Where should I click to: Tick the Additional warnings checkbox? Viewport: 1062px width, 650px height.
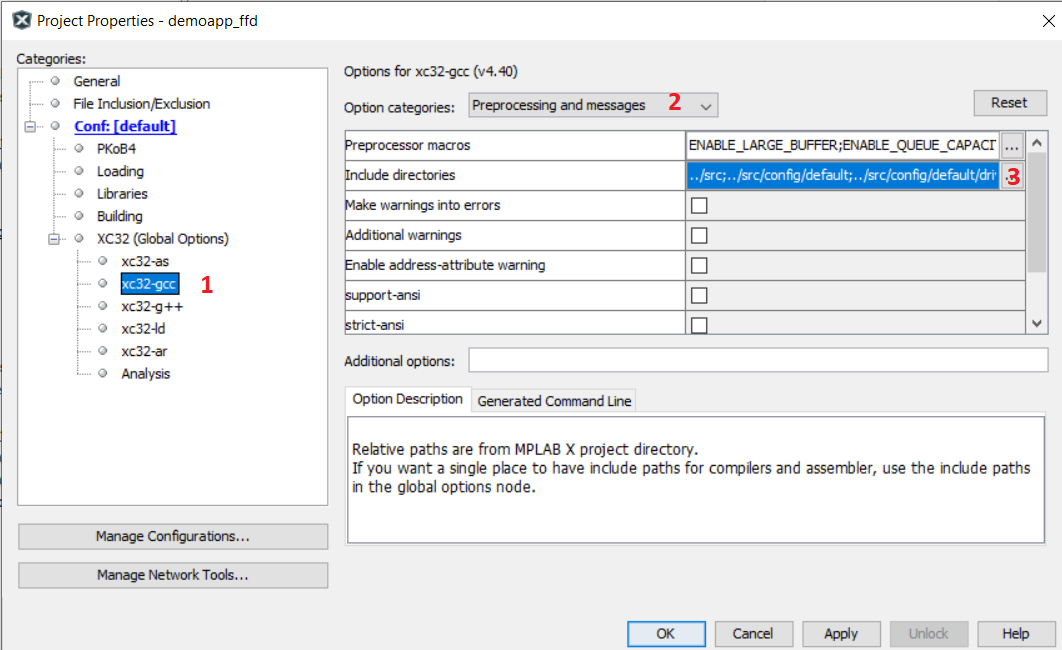click(x=699, y=235)
